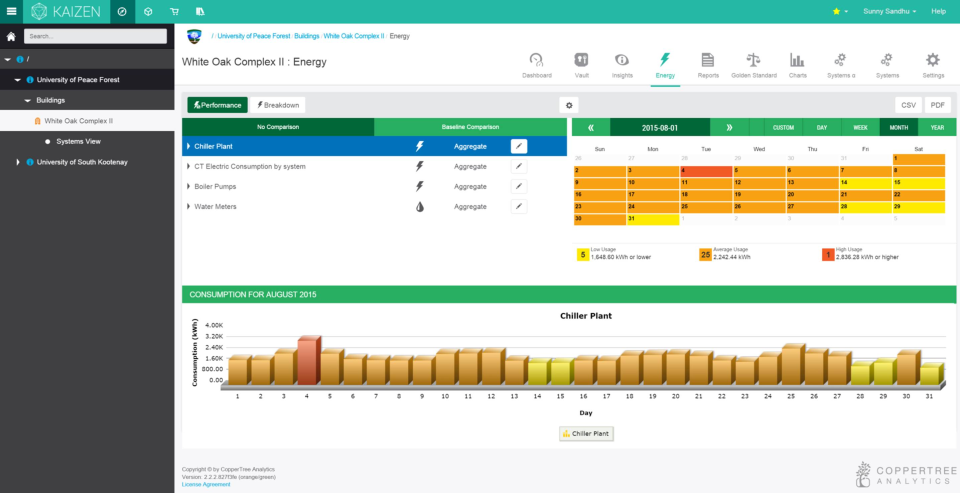Open the Help menu

point(939,12)
